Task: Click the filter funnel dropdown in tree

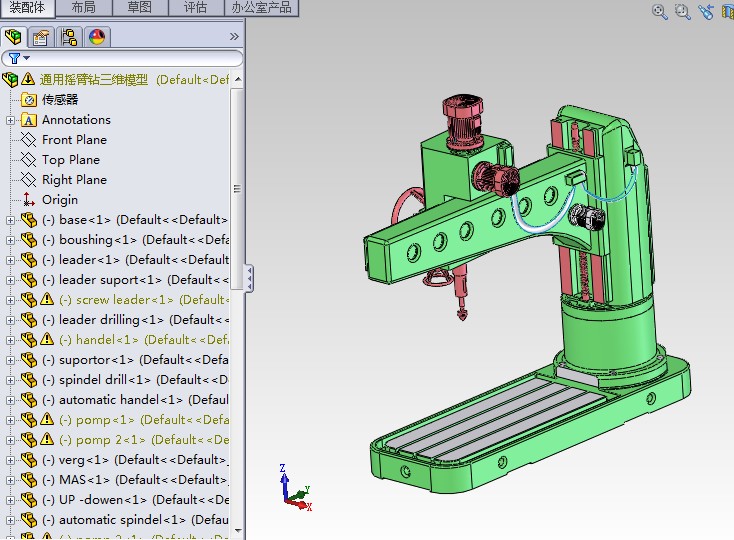Action: tap(15, 59)
